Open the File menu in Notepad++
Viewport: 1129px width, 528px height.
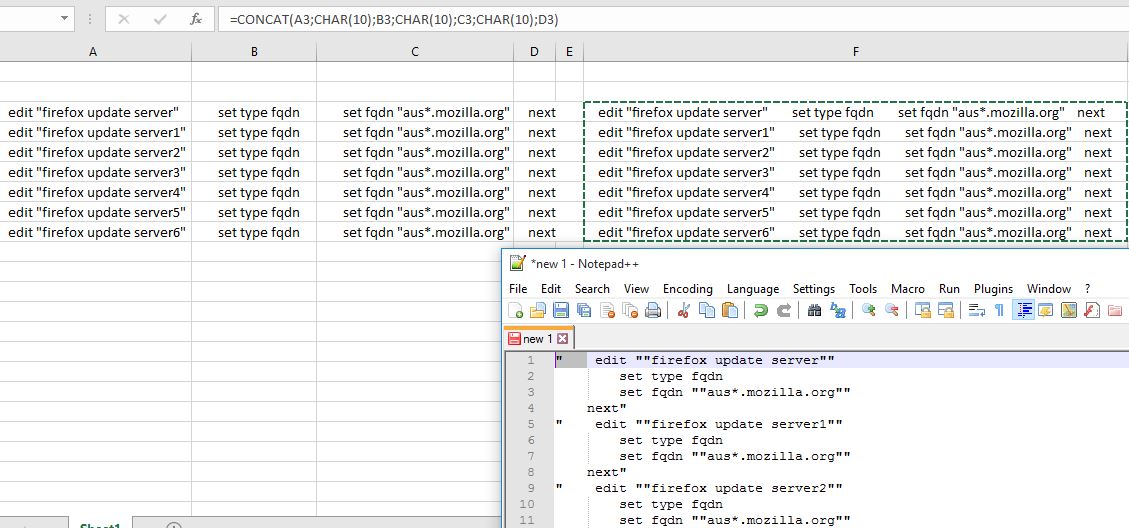[x=518, y=289]
